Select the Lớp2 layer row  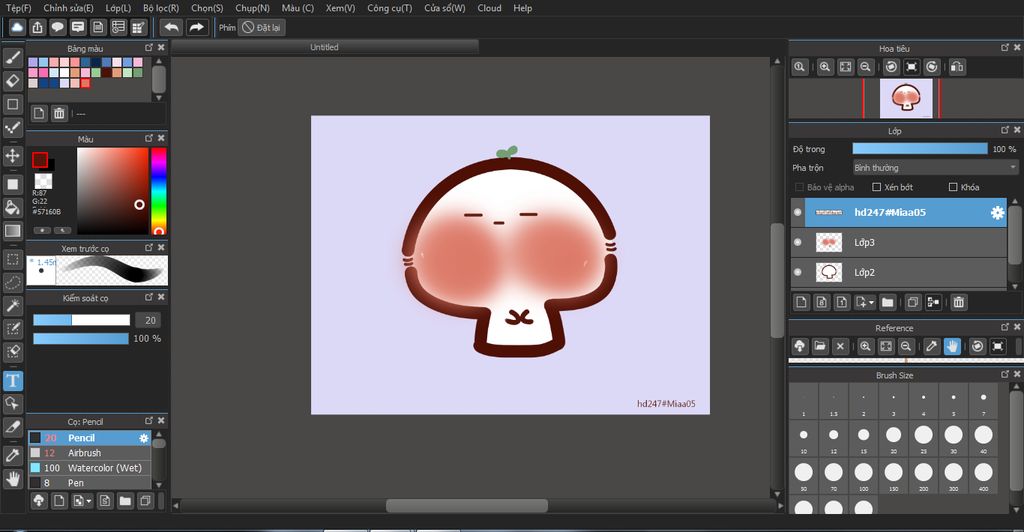(899, 272)
